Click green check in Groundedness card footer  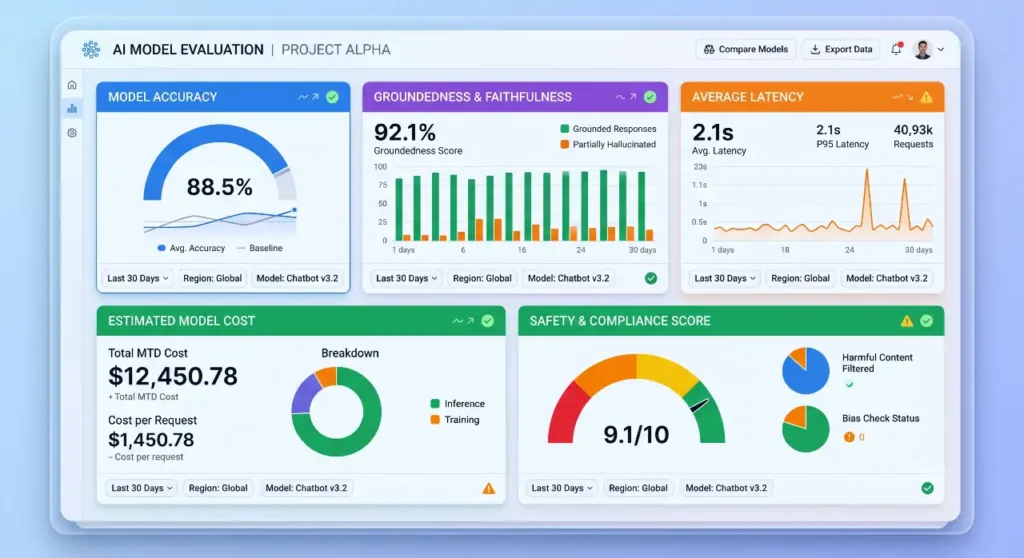click(651, 278)
